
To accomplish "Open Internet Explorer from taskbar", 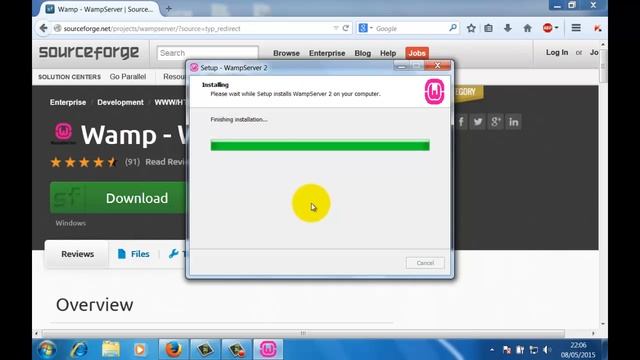I will 79,349.
